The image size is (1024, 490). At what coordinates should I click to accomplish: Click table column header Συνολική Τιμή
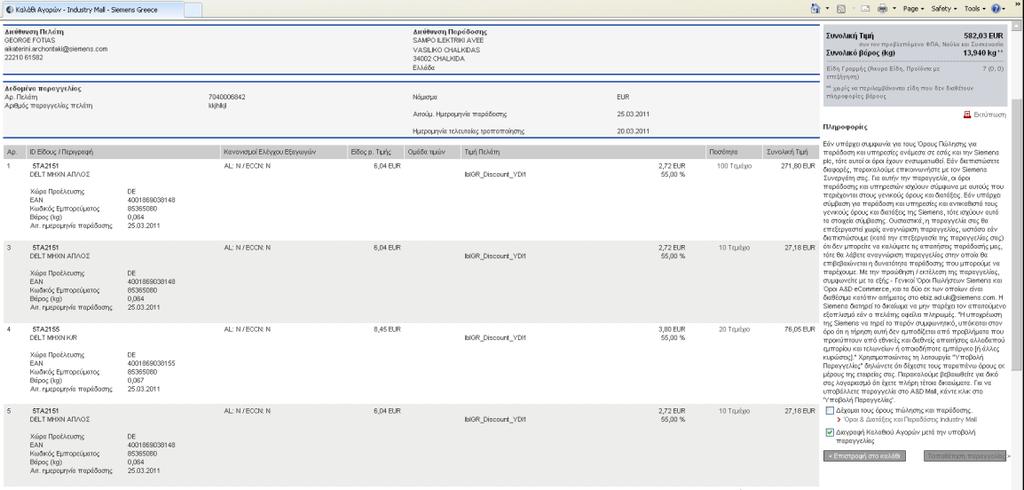tap(790, 152)
